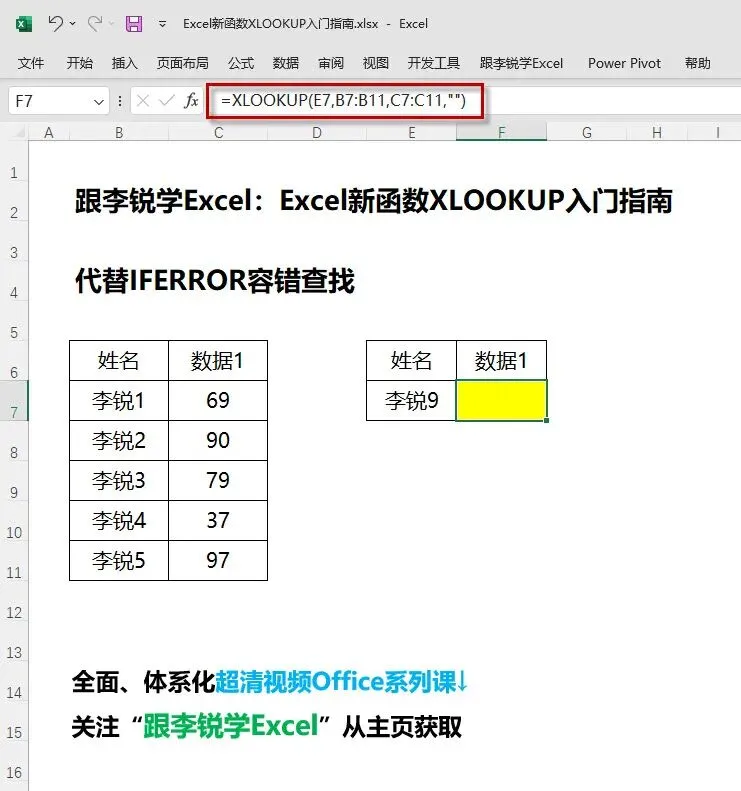Open the 跟李锐学Excel custom tab

[x=521, y=63]
